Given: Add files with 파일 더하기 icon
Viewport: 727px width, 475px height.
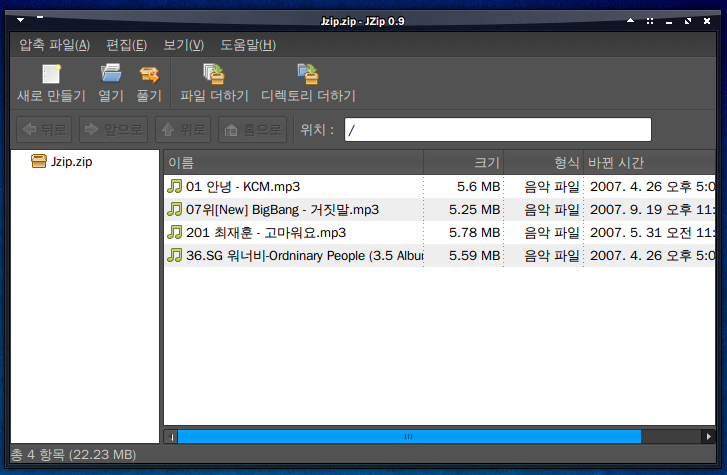Looking at the screenshot, I should coord(214,74).
